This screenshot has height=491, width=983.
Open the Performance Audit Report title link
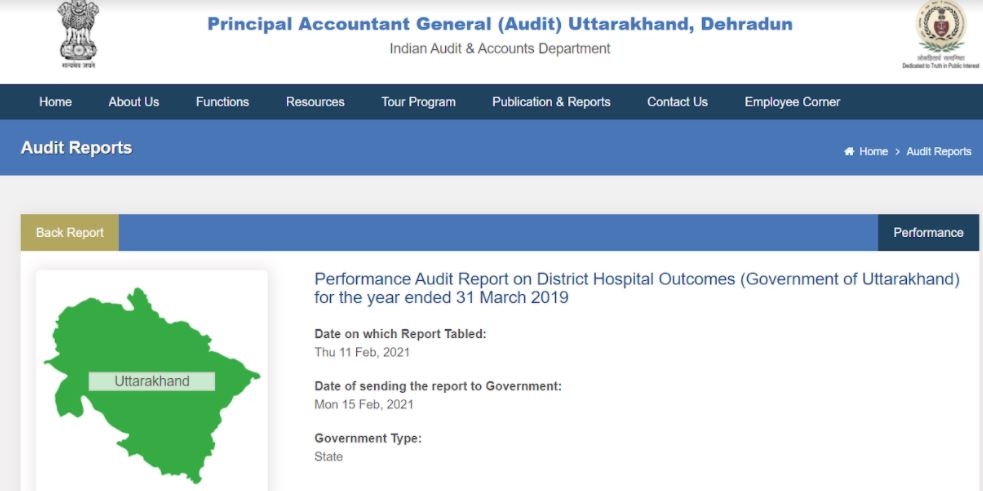coord(636,288)
